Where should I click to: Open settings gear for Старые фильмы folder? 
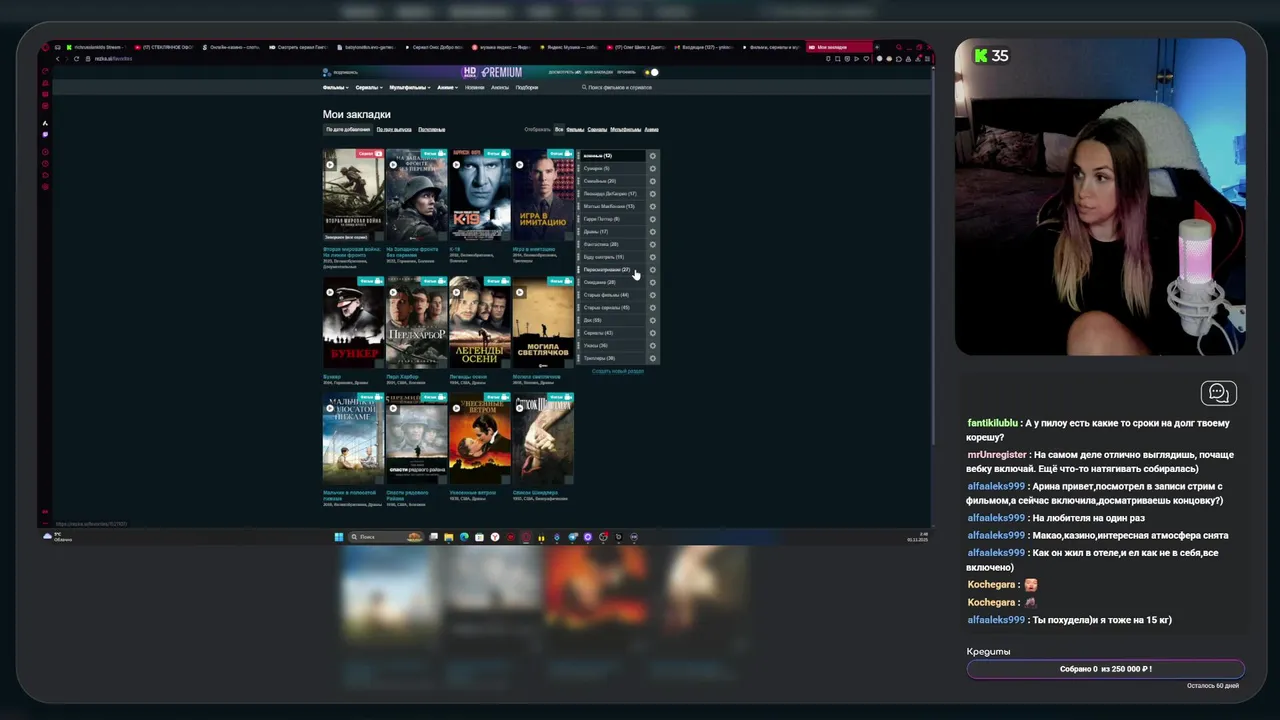click(652, 295)
